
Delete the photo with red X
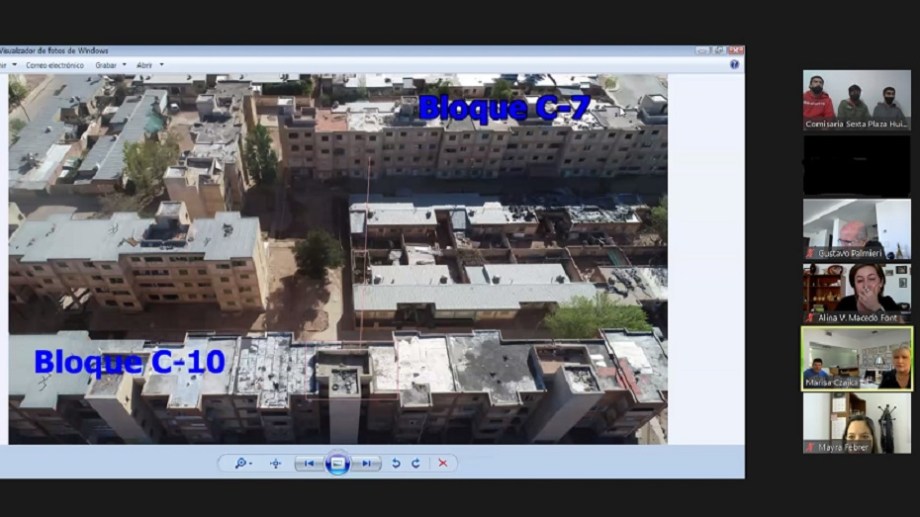(443, 464)
